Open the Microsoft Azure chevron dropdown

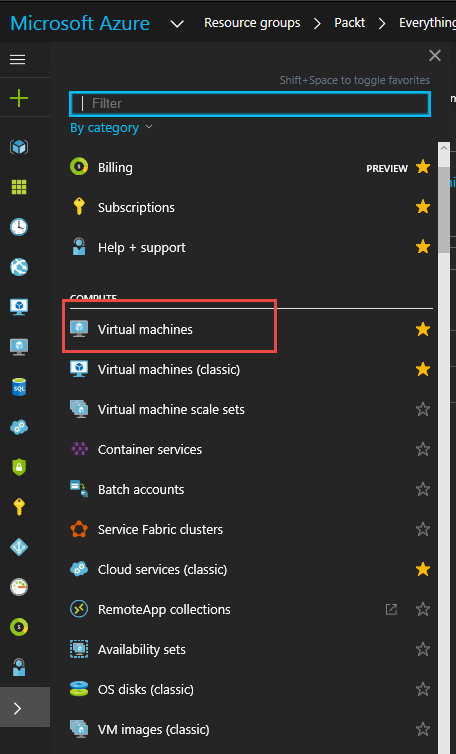177,23
